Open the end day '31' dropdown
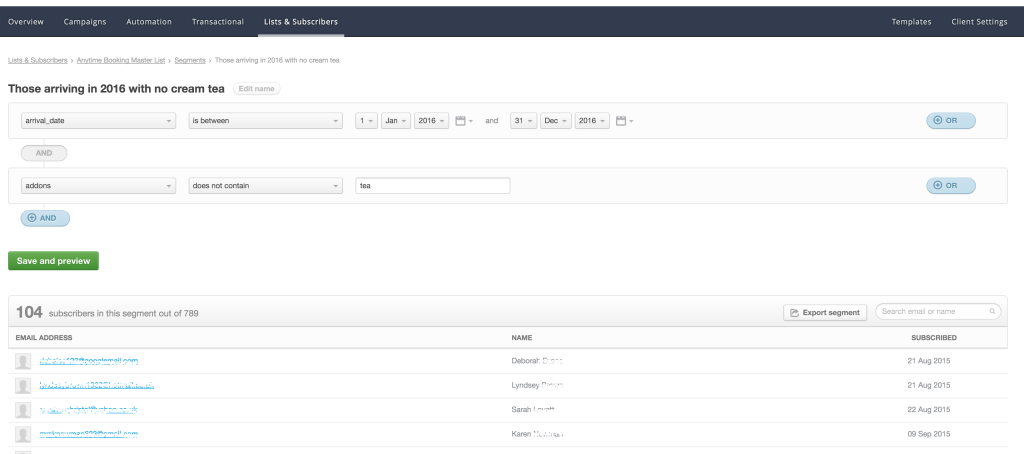The height and width of the screenshot is (454, 1024). pyautogui.click(x=523, y=121)
